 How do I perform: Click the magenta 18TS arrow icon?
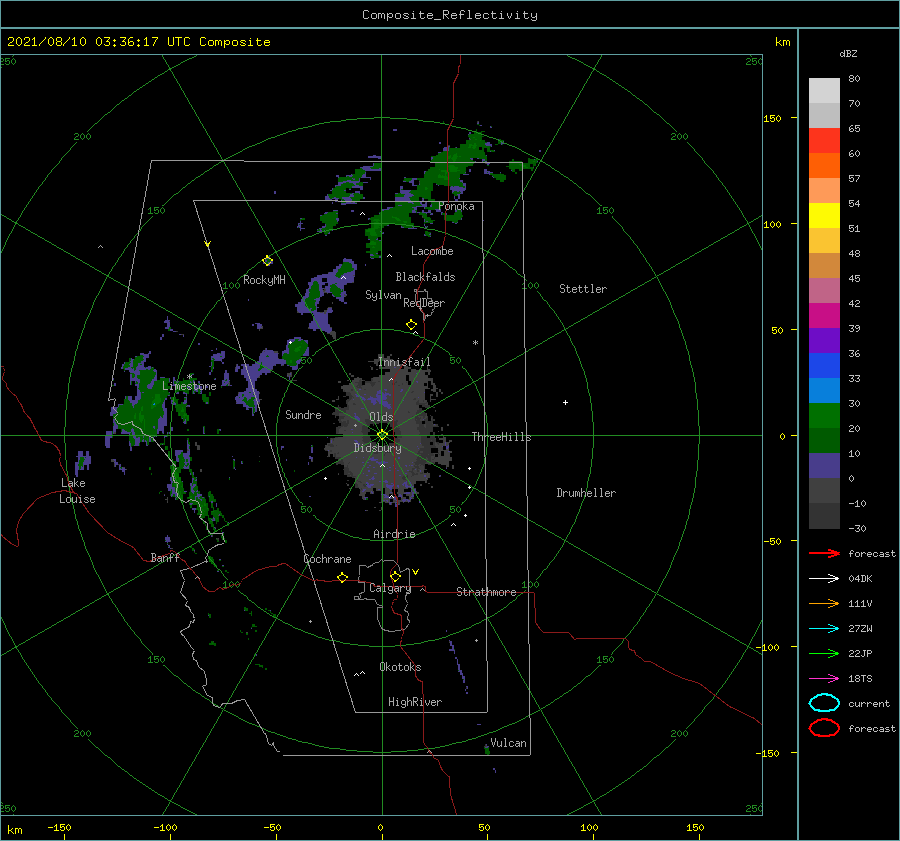click(824, 679)
